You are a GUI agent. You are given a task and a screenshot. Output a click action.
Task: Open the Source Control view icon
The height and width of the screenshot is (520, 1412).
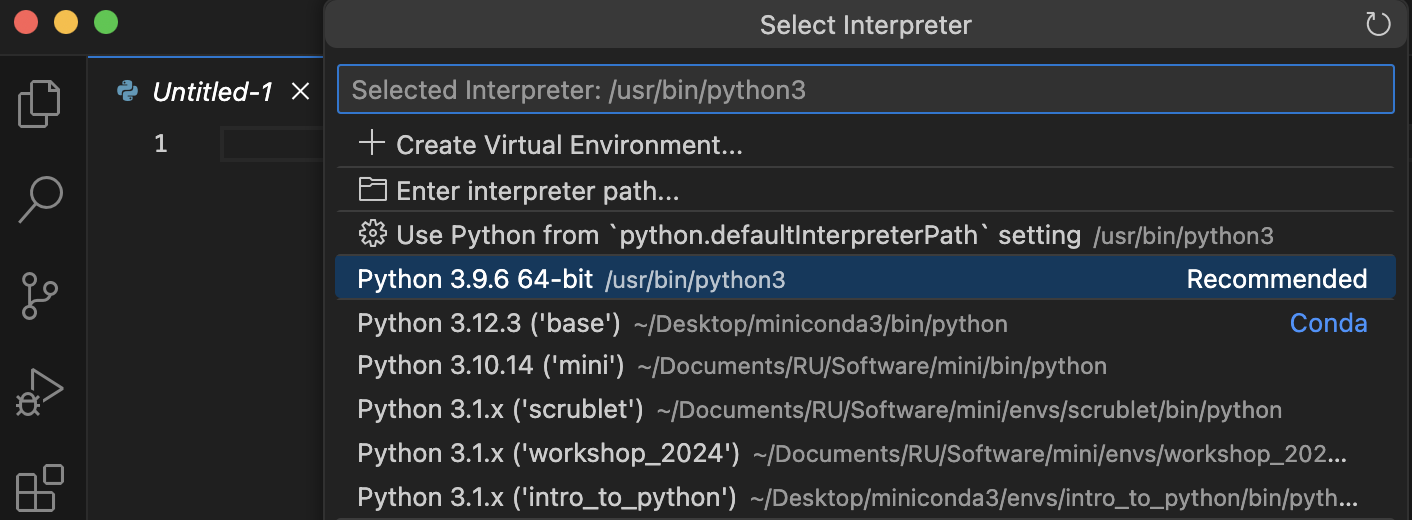coord(40,296)
